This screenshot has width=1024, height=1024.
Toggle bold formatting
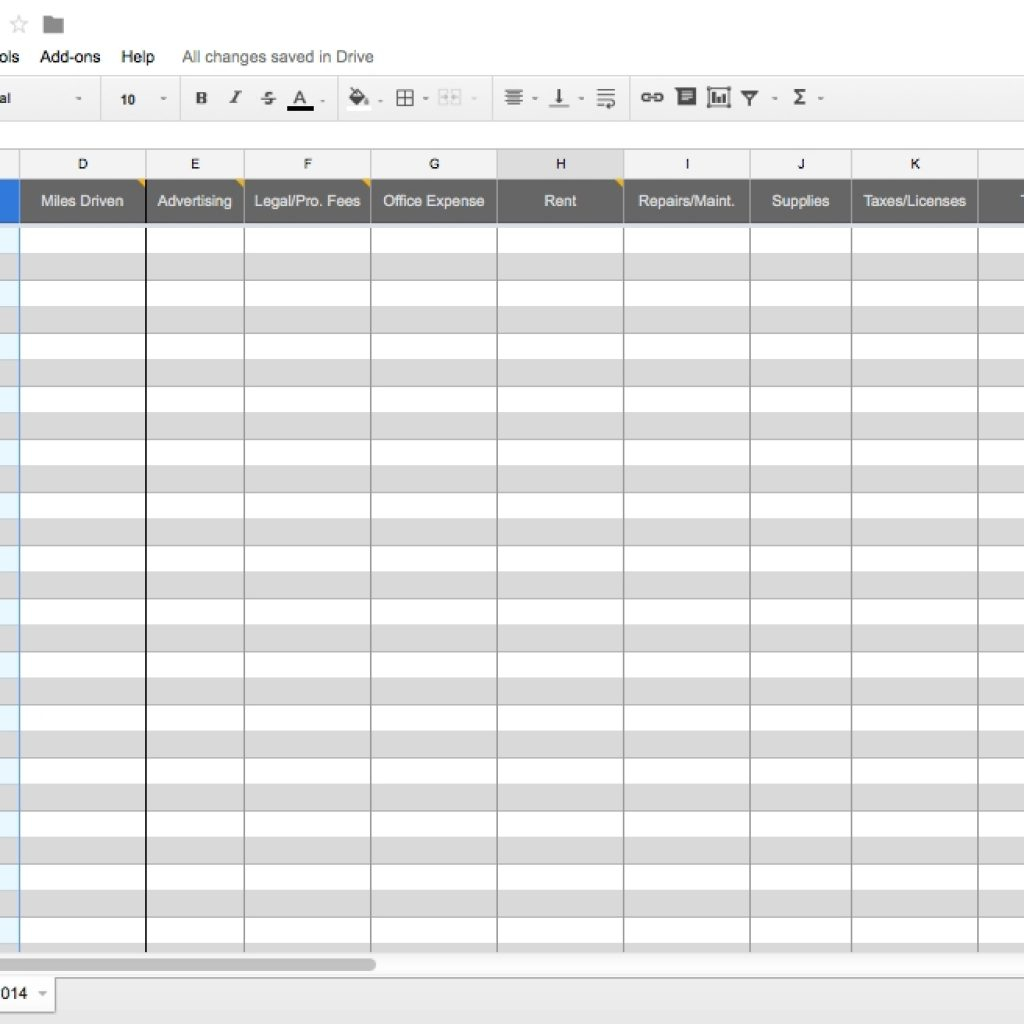(x=201, y=98)
